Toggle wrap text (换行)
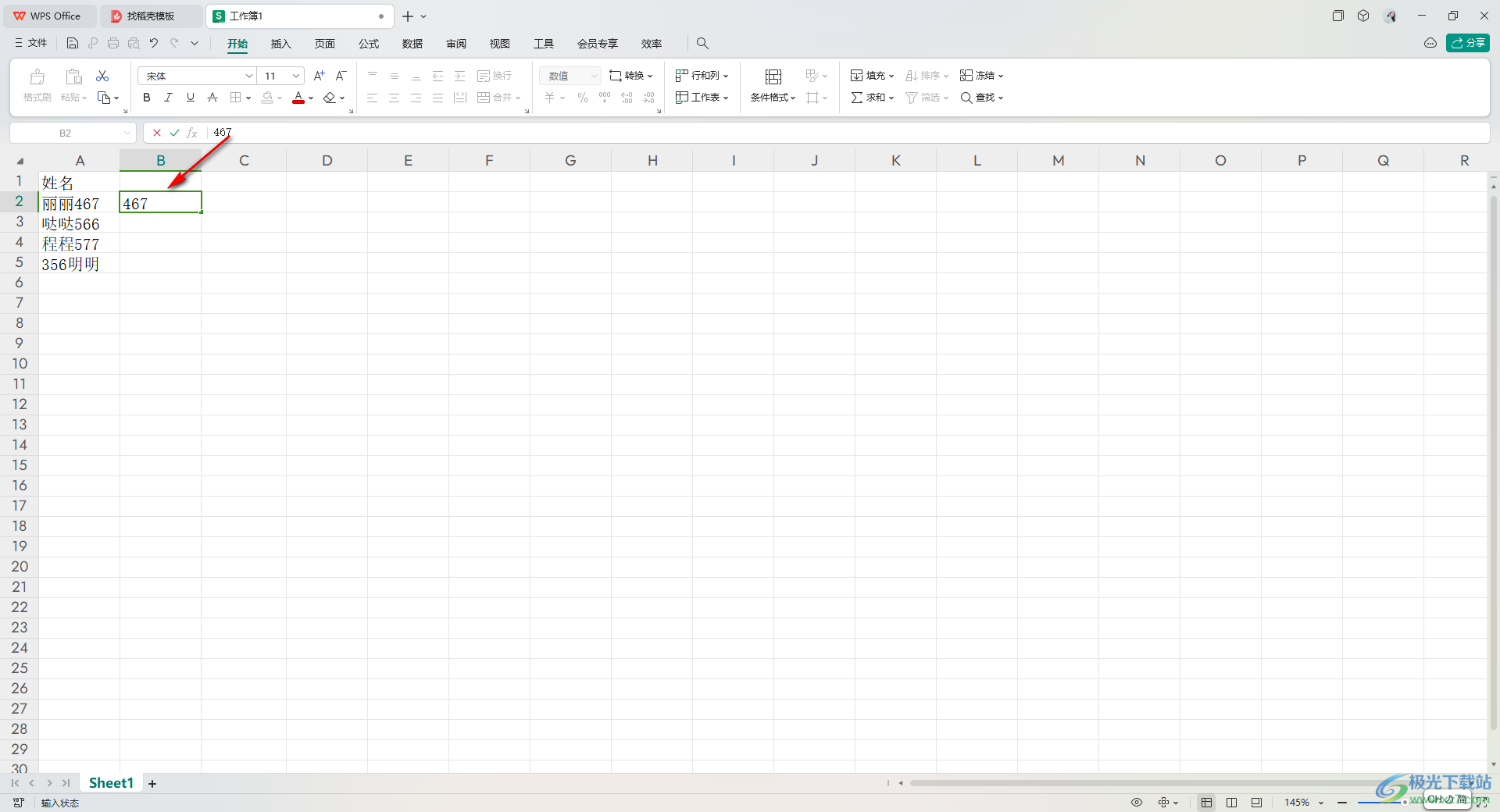 [x=495, y=76]
